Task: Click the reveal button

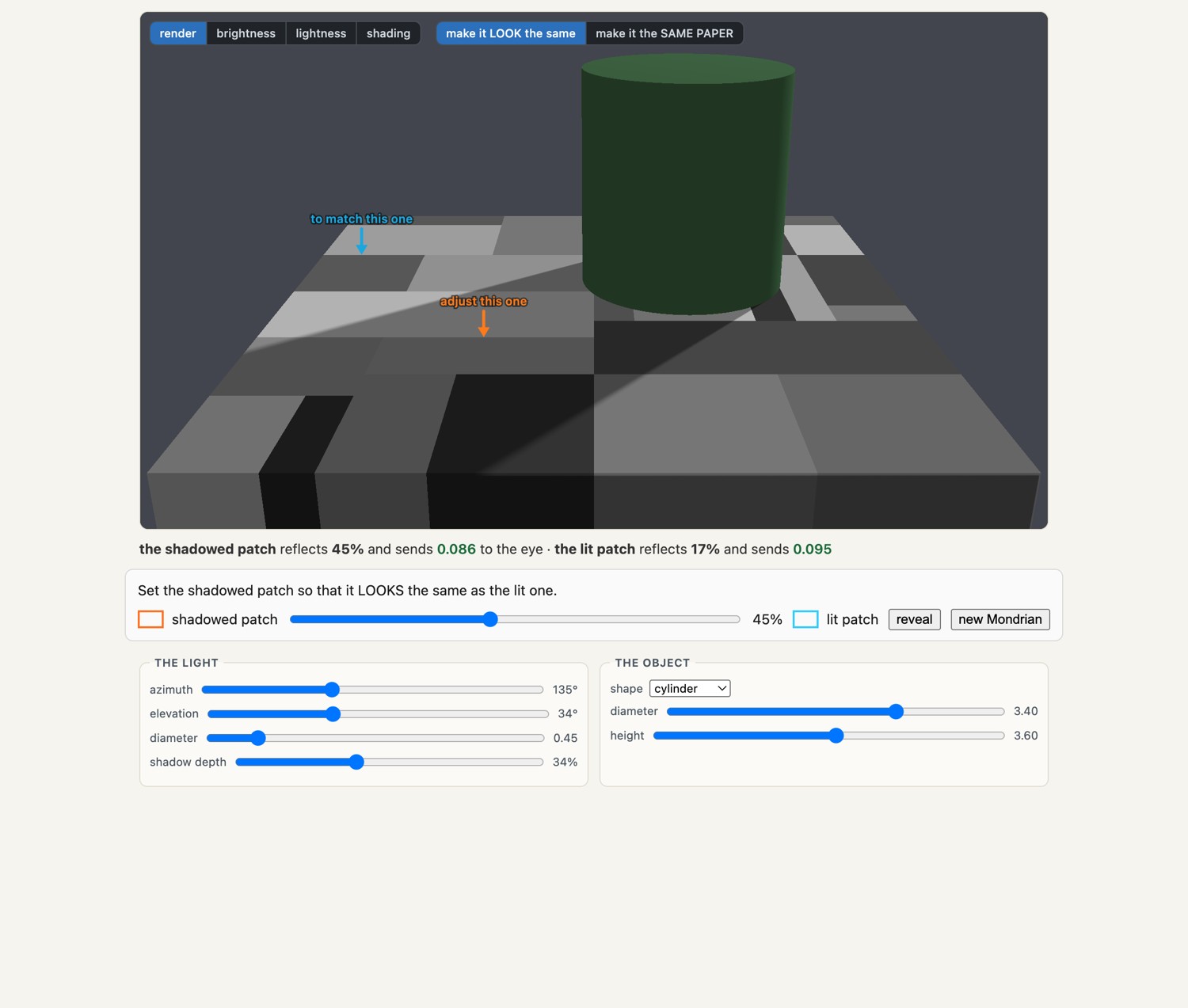Action: (914, 619)
